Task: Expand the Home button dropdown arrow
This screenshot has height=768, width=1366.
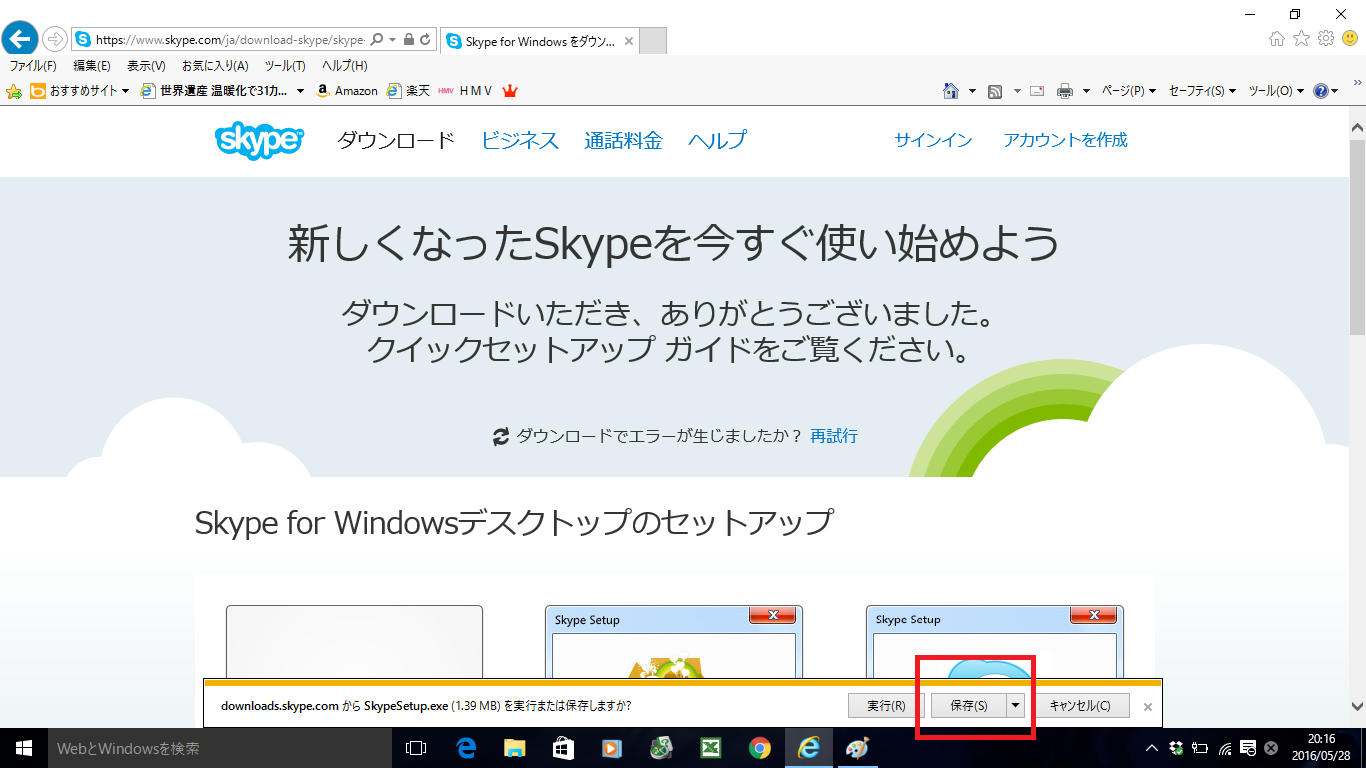Action: pos(972,91)
